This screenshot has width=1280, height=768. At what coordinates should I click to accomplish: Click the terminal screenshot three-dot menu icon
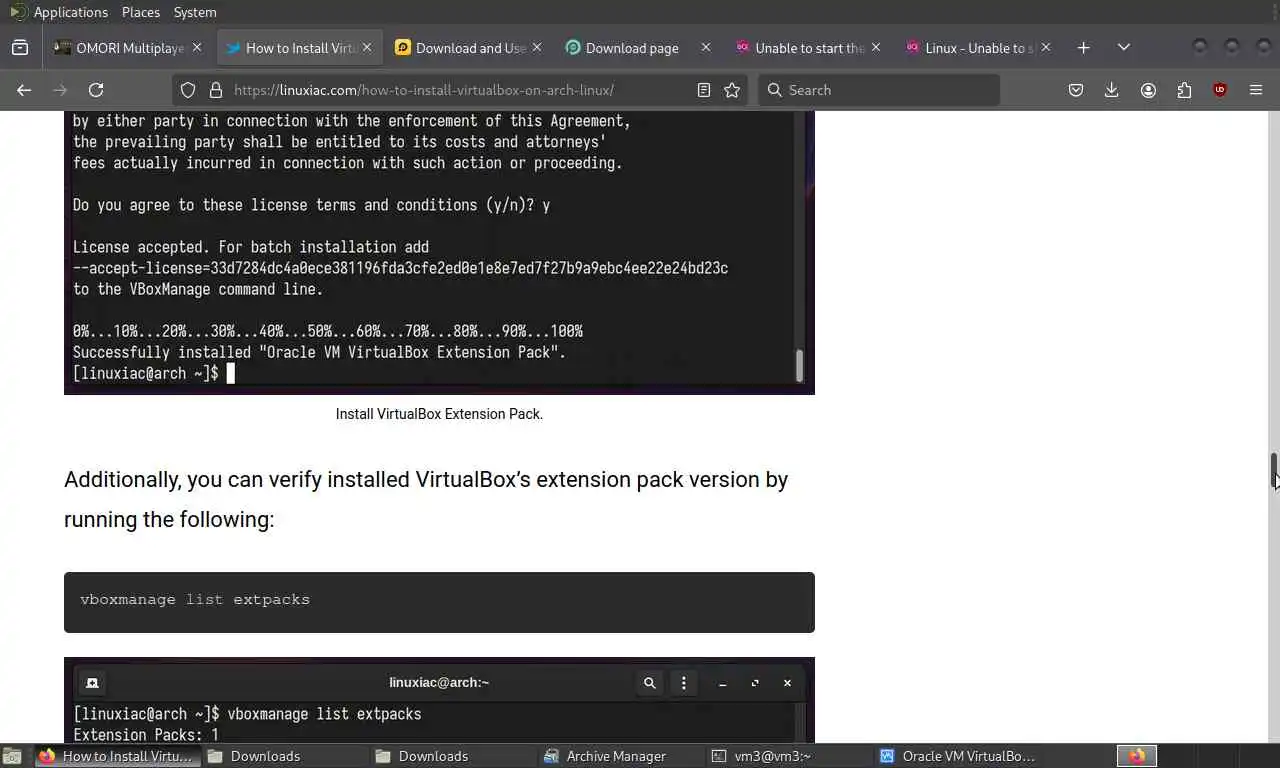[684, 683]
